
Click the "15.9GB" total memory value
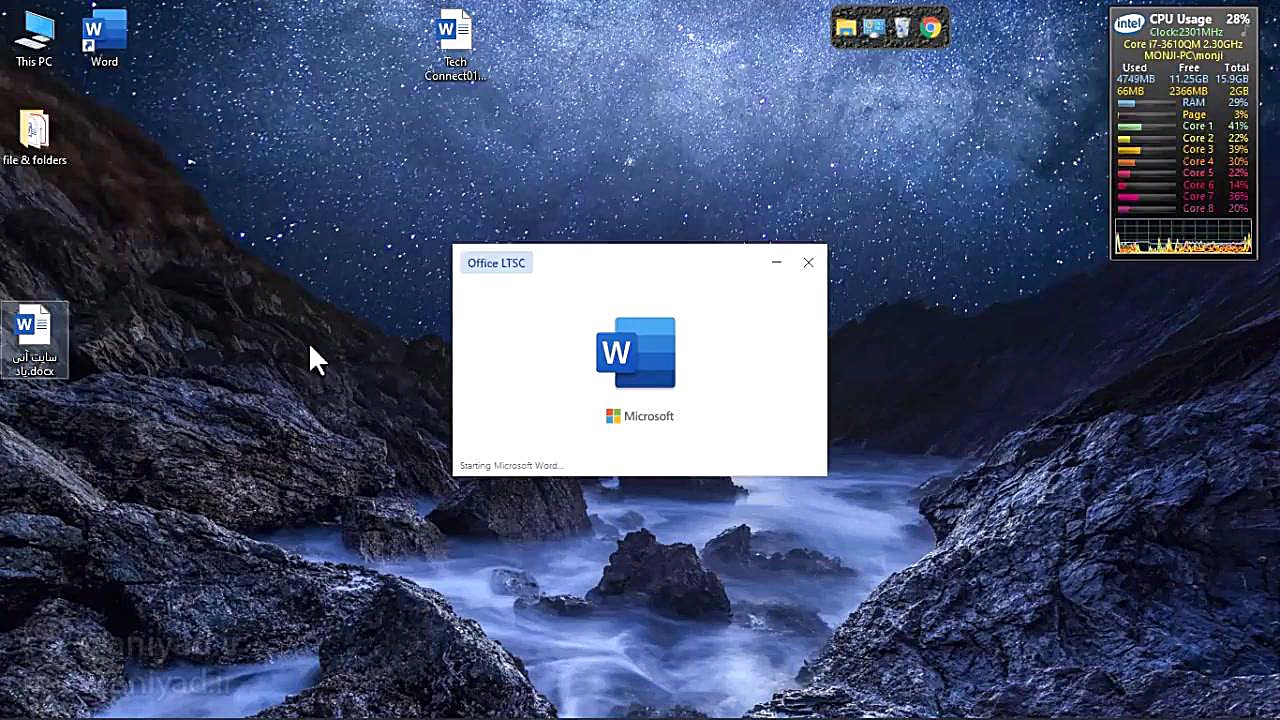click(1232, 79)
